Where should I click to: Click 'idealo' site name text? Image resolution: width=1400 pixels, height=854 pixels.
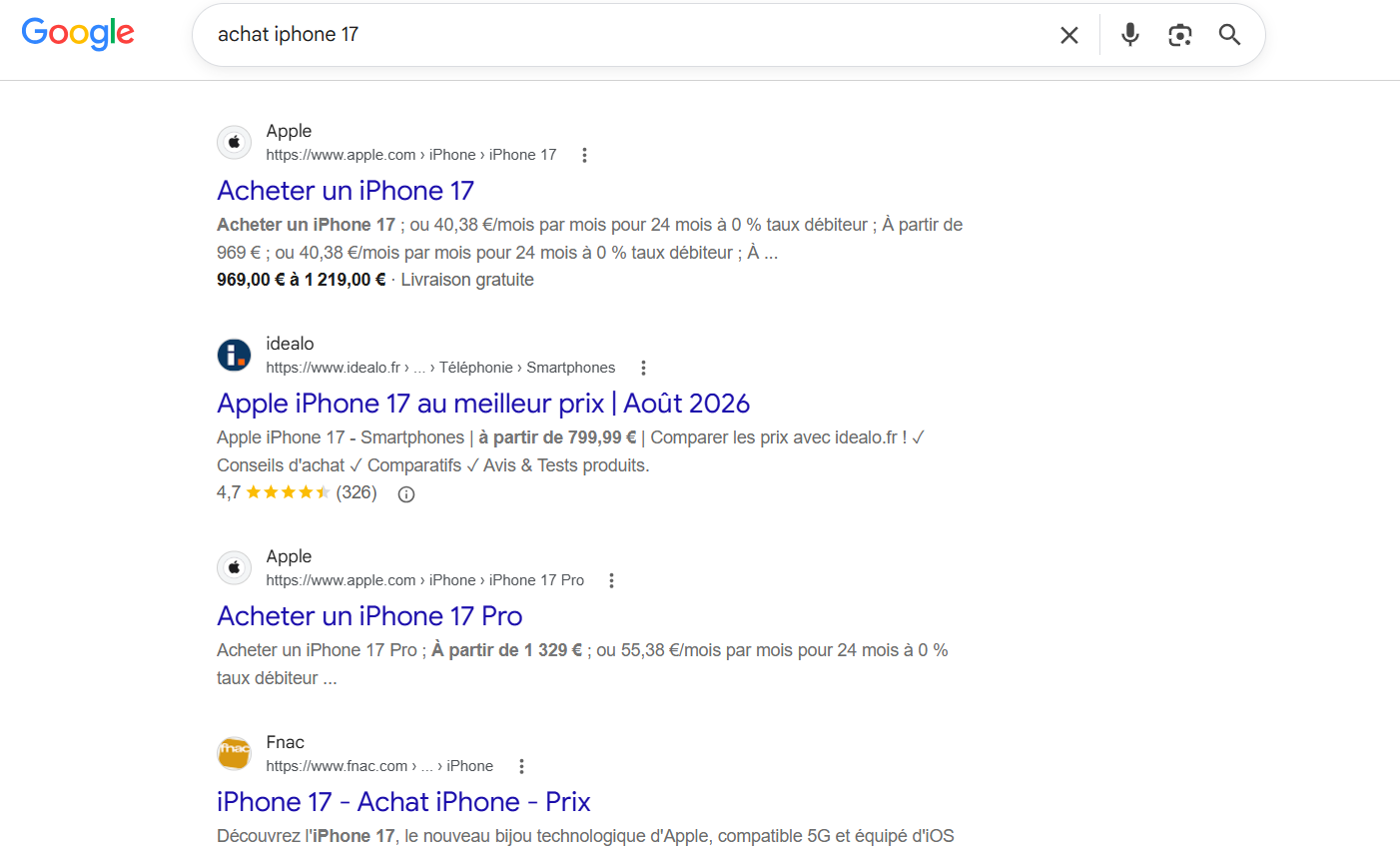(x=290, y=344)
